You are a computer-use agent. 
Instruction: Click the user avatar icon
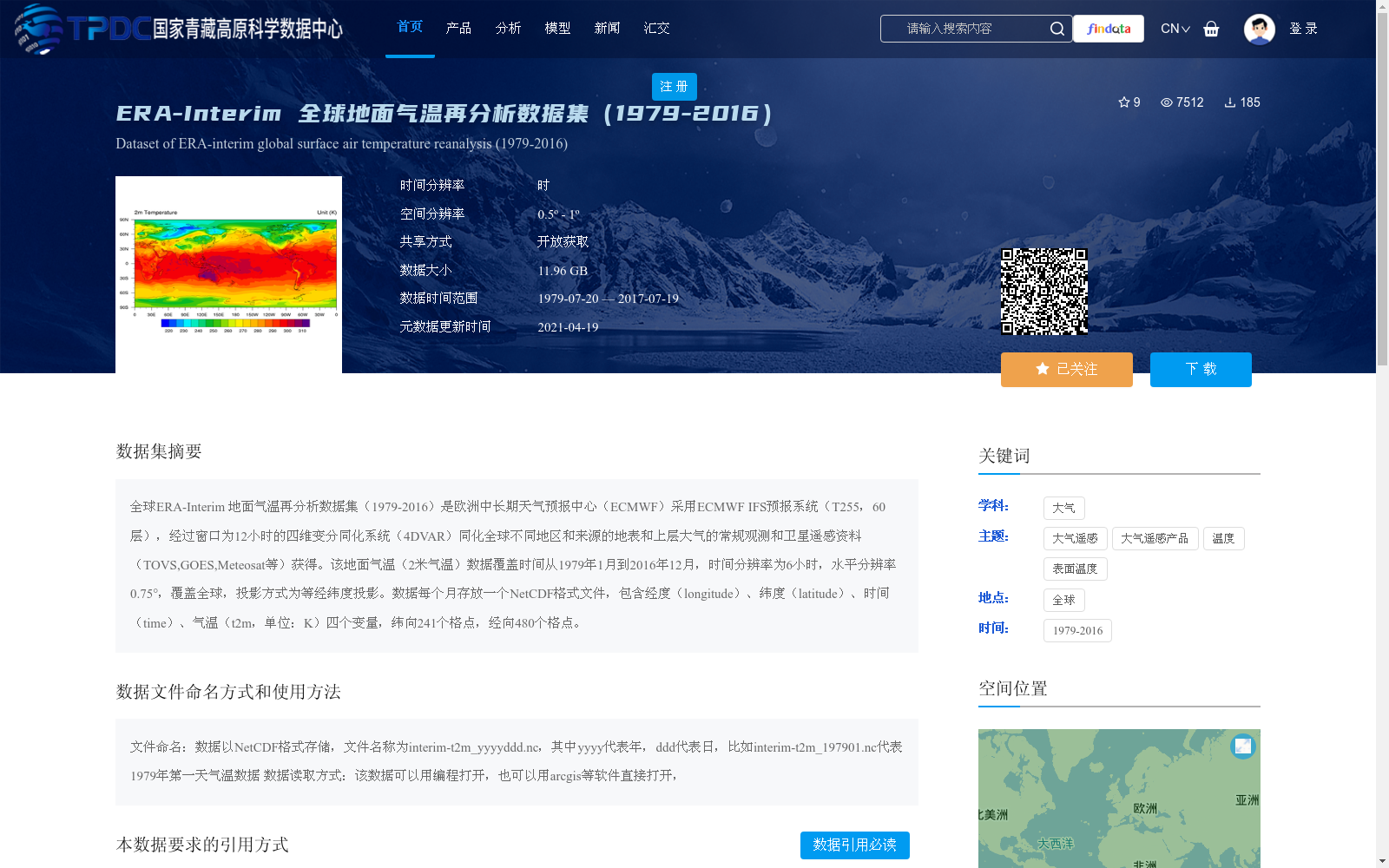[x=1259, y=29]
